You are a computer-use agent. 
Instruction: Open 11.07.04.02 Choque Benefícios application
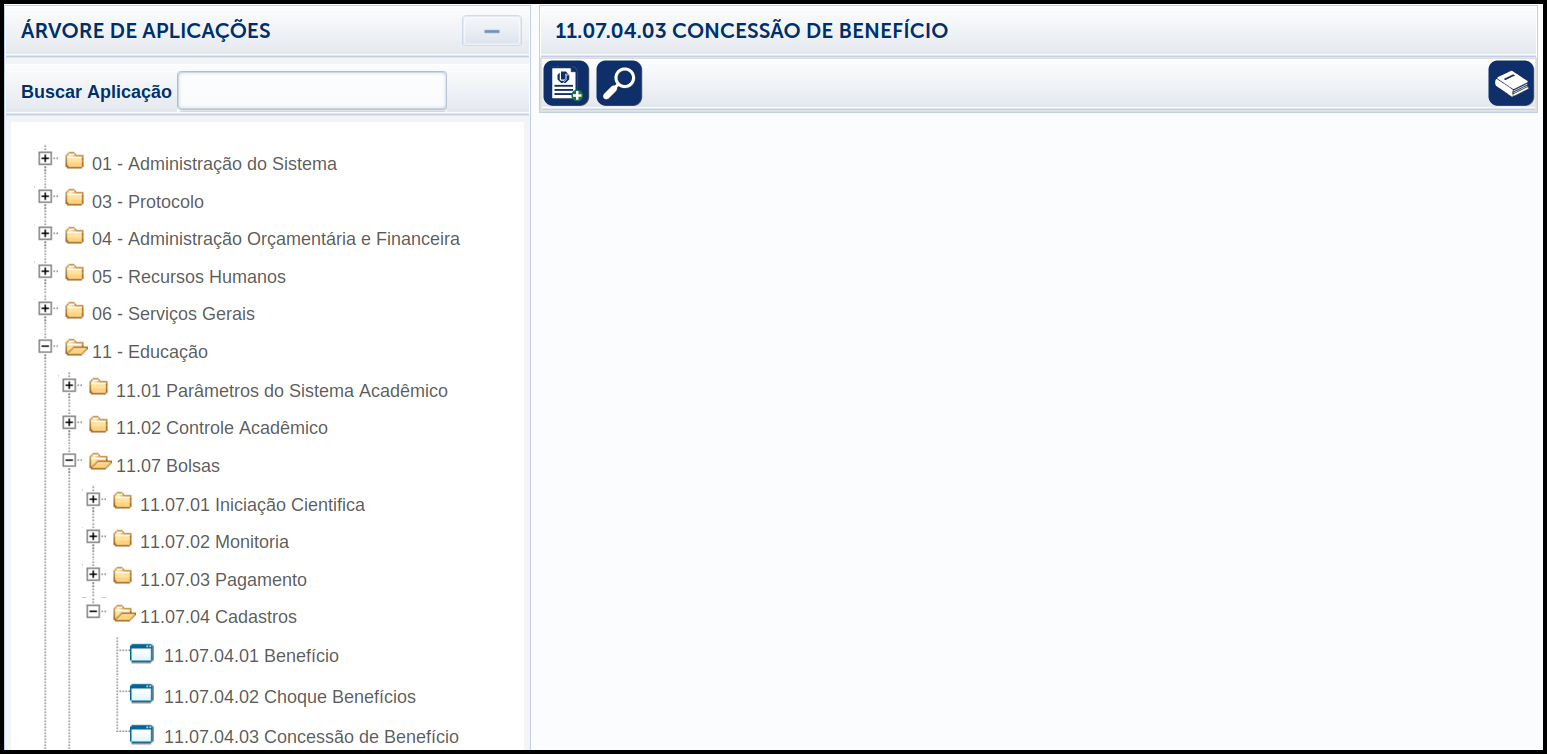(290, 697)
